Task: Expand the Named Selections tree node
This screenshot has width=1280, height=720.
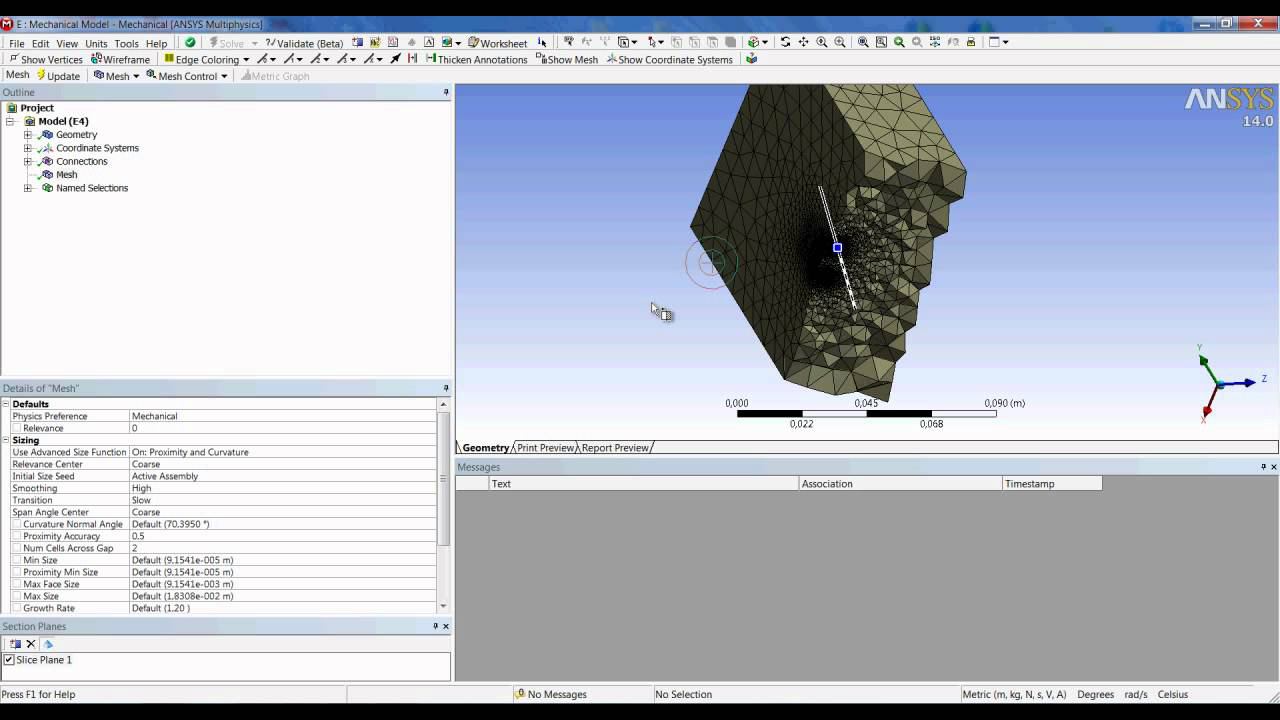Action: tap(28, 188)
